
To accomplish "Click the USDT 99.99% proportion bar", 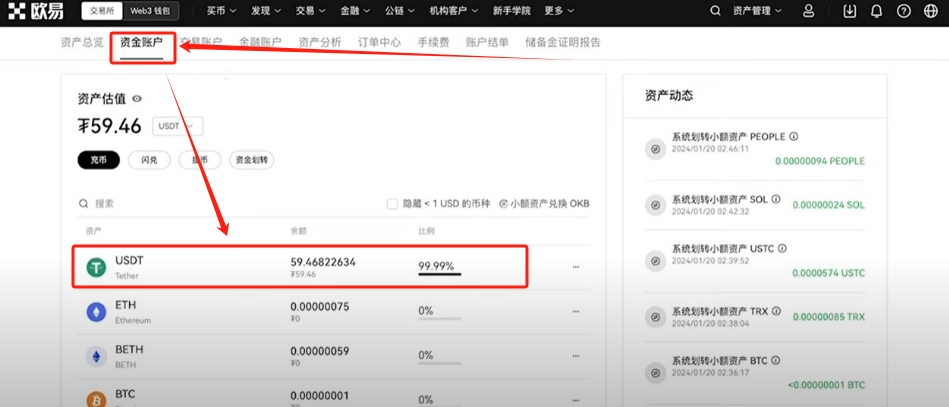I will pyautogui.click(x=439, y=274).
